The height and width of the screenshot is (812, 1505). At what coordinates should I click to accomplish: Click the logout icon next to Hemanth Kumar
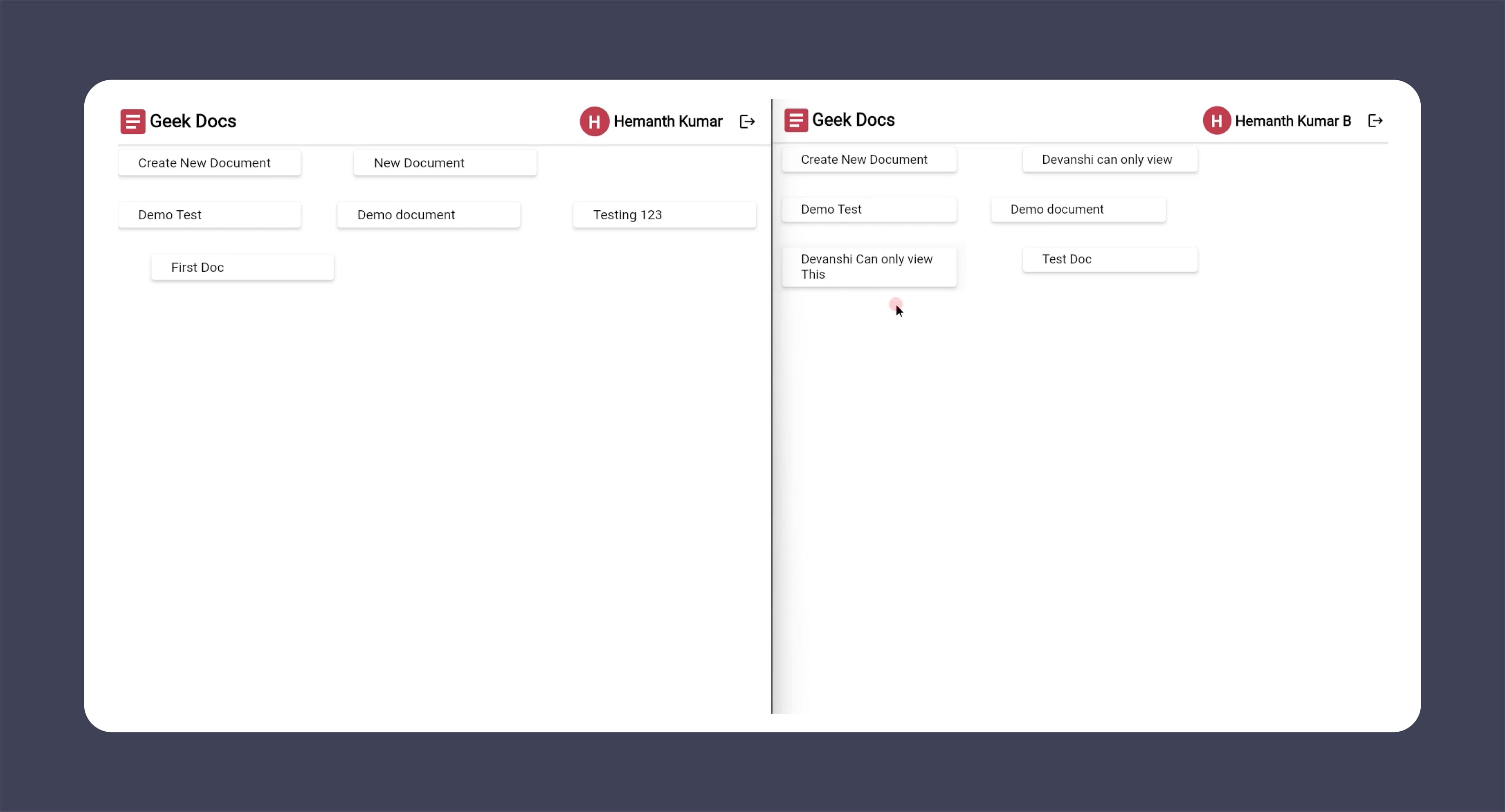[x=747, y=121]
